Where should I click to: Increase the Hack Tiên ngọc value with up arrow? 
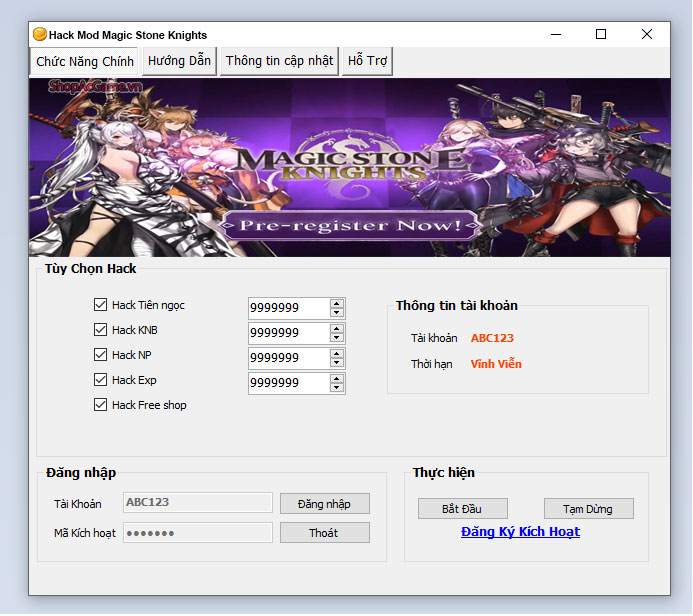click(337, 304)
